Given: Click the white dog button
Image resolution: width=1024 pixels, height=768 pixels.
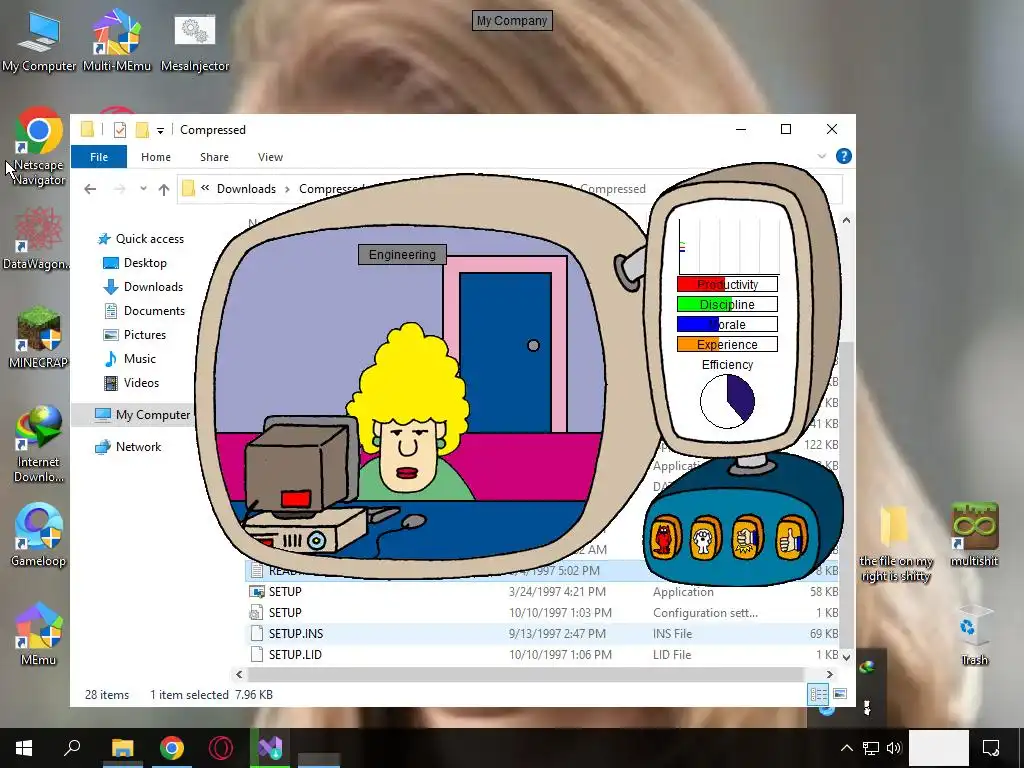Looking at the screenshot, I should pyautogui.click(x=704, y=539).
